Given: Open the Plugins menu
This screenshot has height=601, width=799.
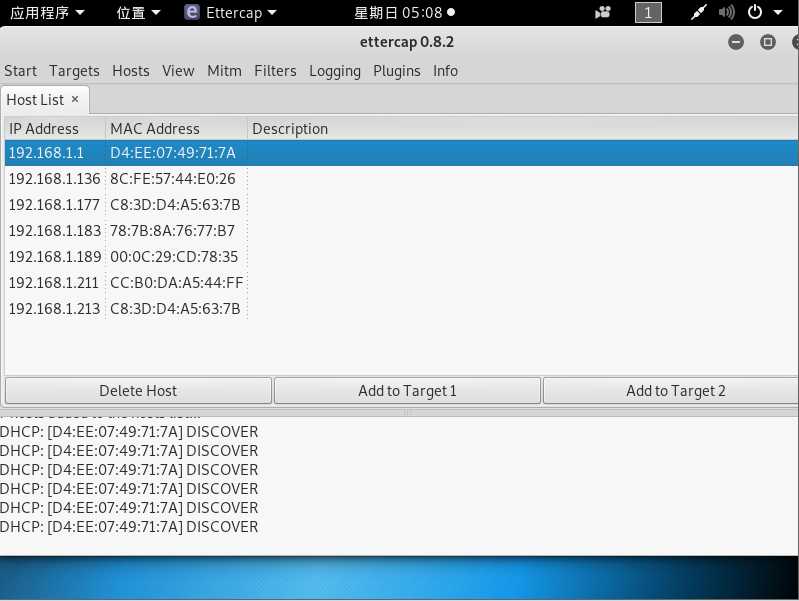Looking at the screenshot, I should 397,71.
